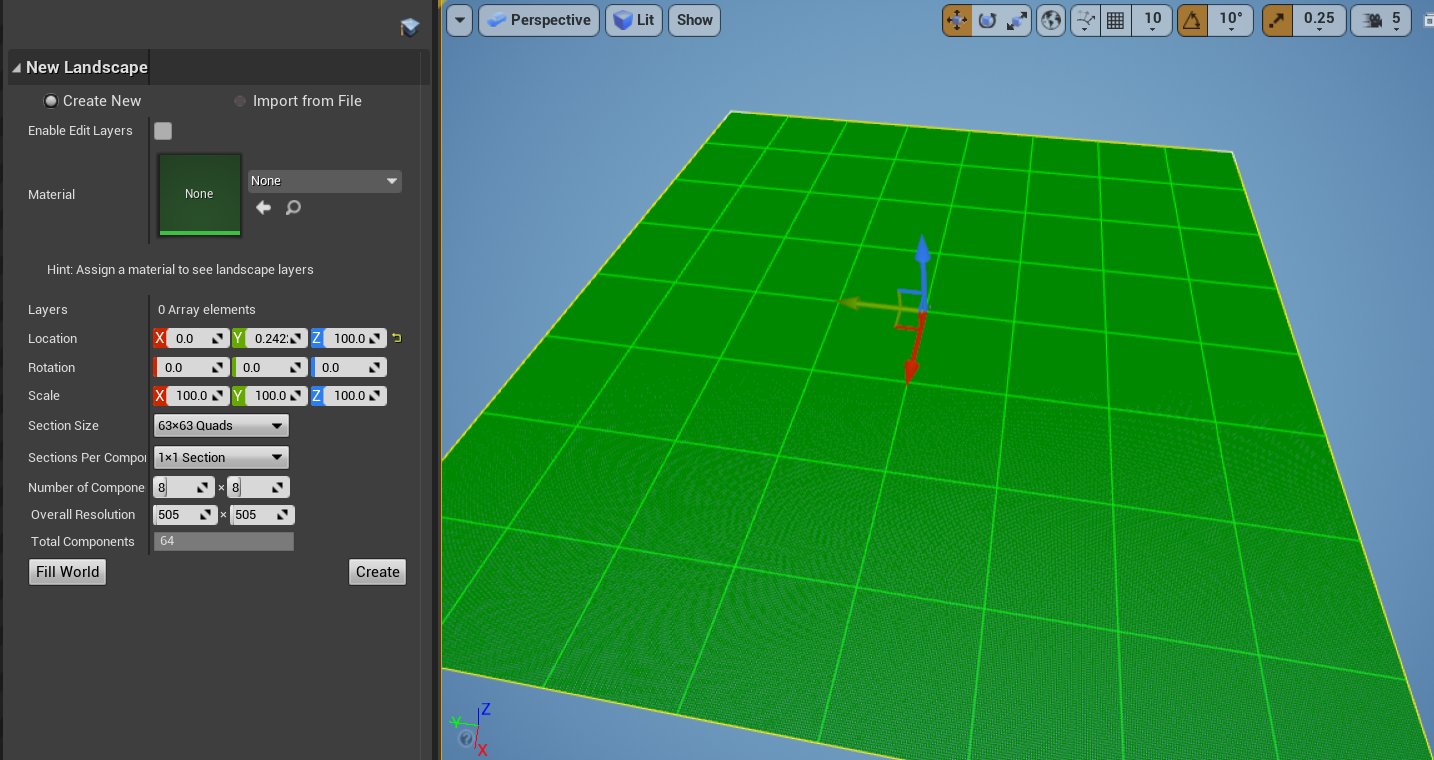Toggle surface snapping icon in viewport toolbar
The height and width of the screenshot is (760, 1434).
coord(1085,20)
